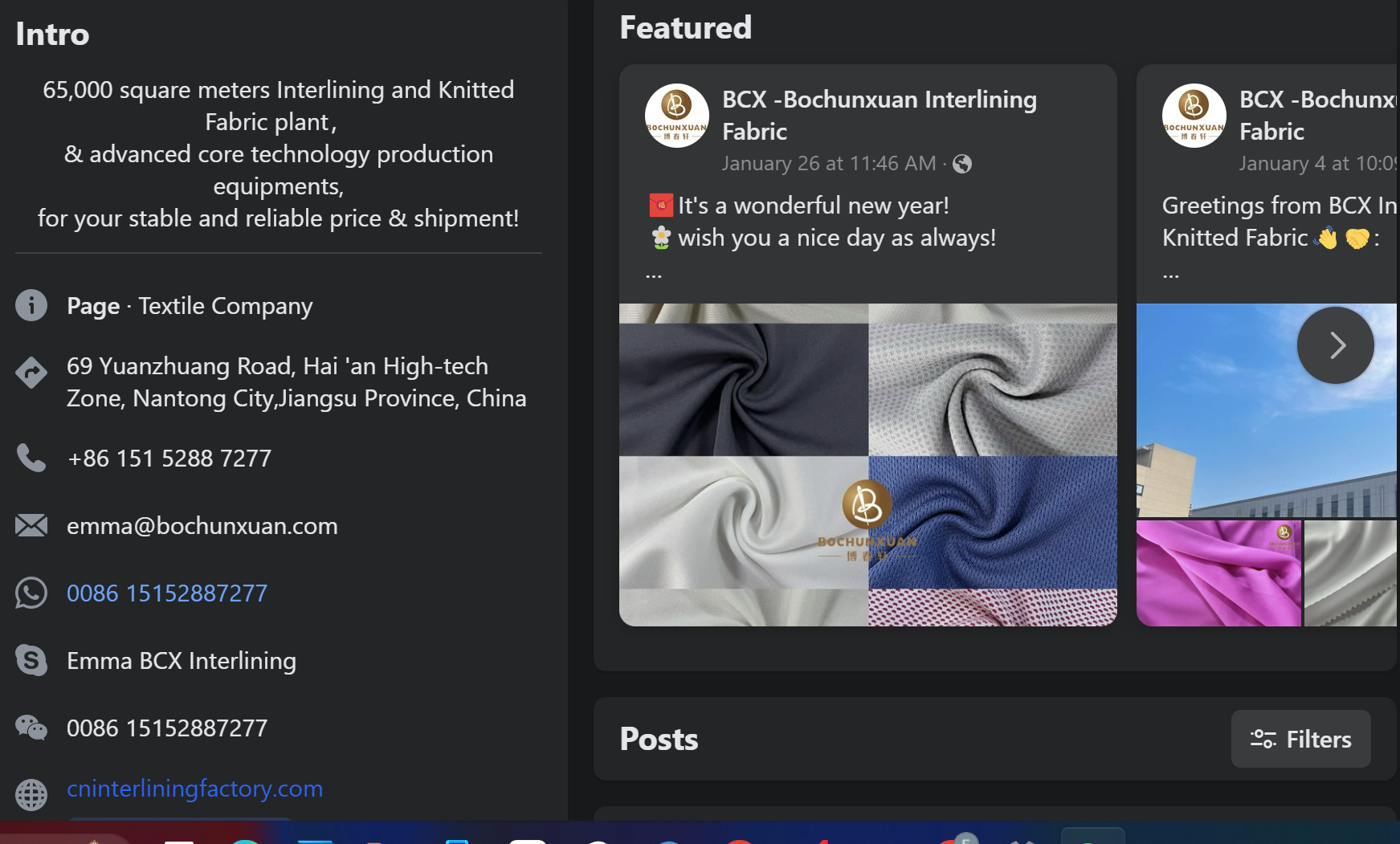Click the Intro heading
The height and width of the screenshot is (844, 1400).
coord(52,35)
